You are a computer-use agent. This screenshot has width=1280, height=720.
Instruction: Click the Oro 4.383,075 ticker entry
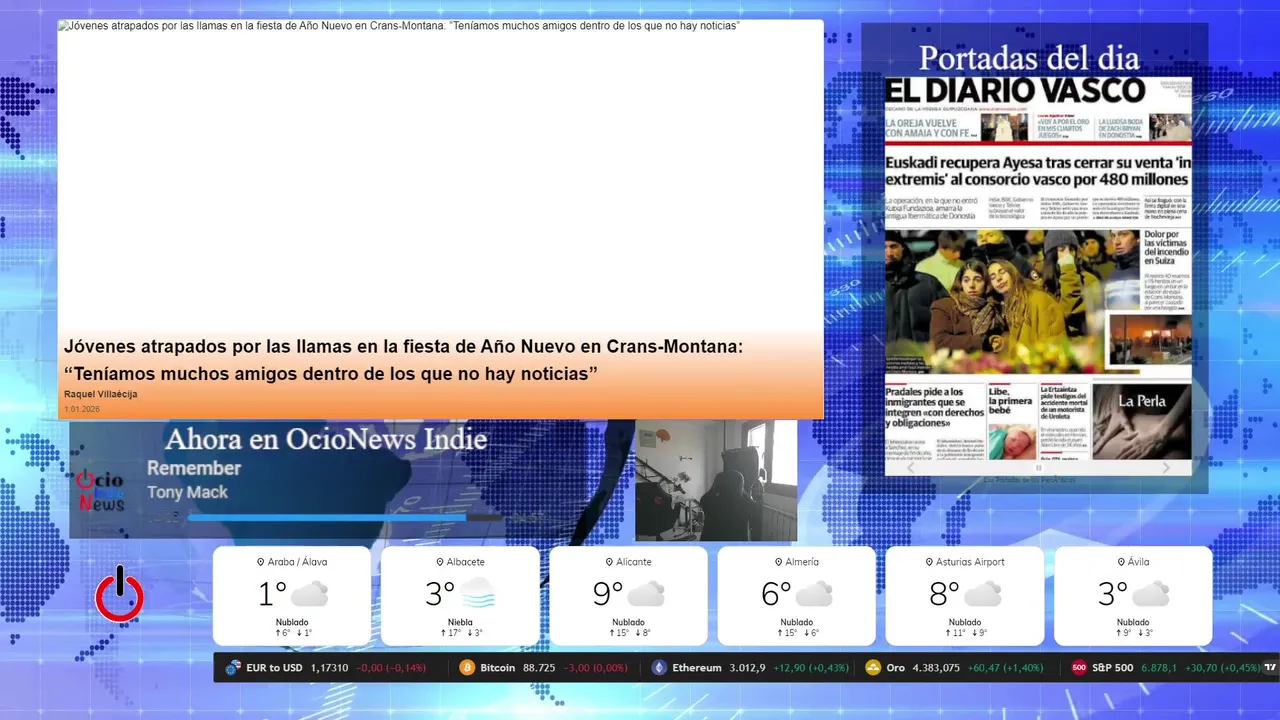953,667
